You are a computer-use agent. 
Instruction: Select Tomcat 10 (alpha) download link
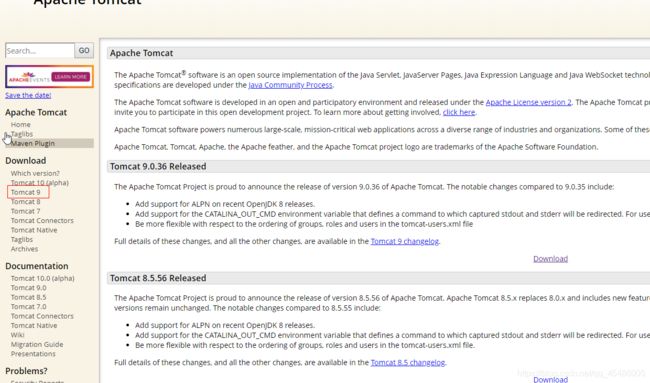[x=40, y=183]
